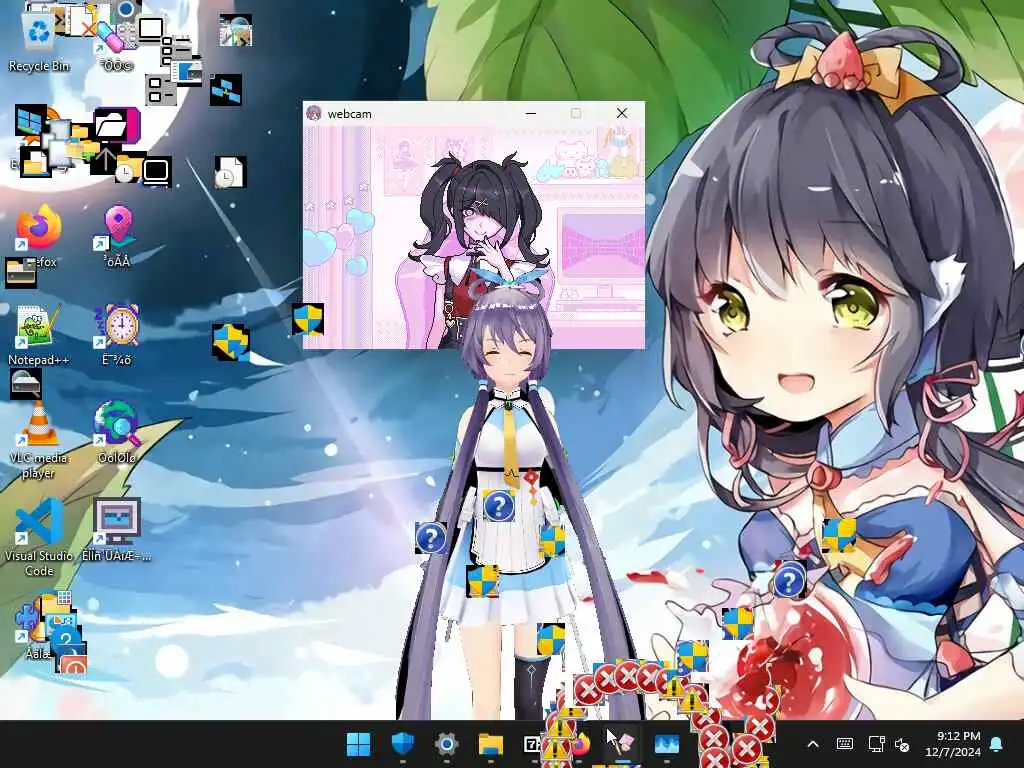
Task: Open the Windows Start menu
Action: point(359,744)
